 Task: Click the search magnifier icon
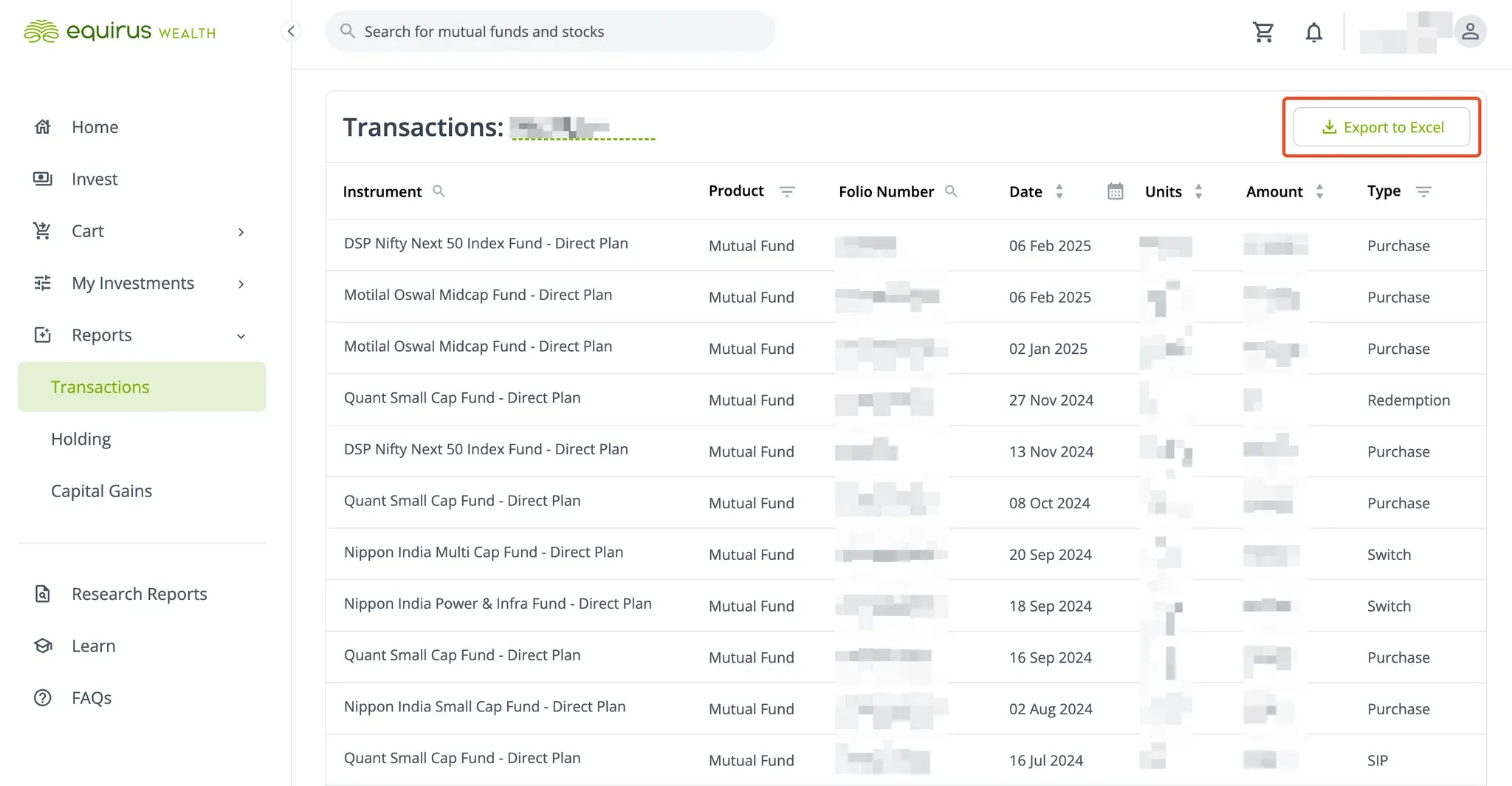click(347, 31)
